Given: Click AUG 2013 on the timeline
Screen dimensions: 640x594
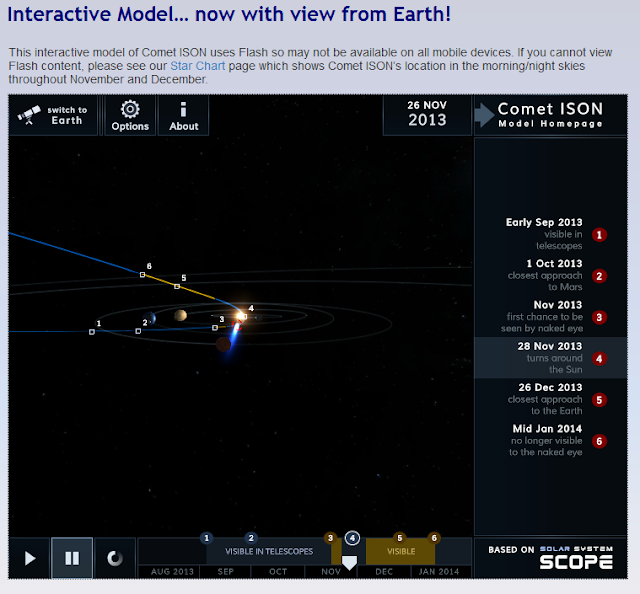Looking at the screenshot, I should tap(172, 572).
